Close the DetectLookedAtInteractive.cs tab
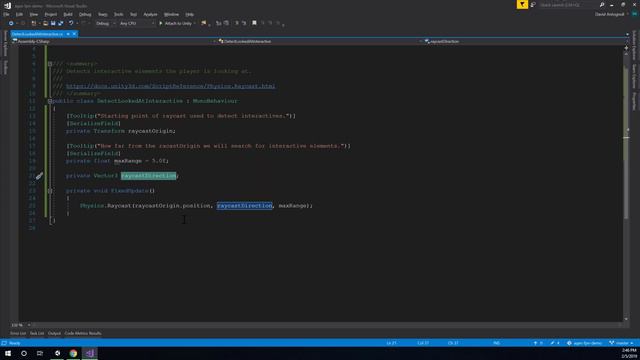Screen dimensions: 640x360 tap(74, 34)
